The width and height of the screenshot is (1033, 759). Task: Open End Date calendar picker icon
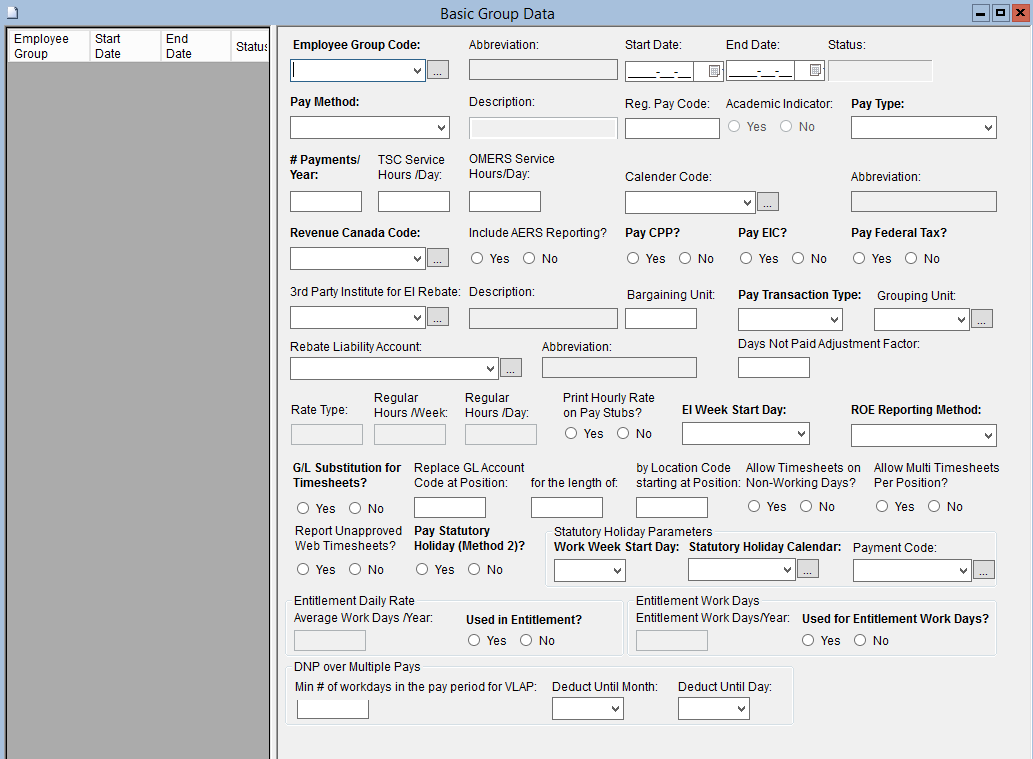815,71
